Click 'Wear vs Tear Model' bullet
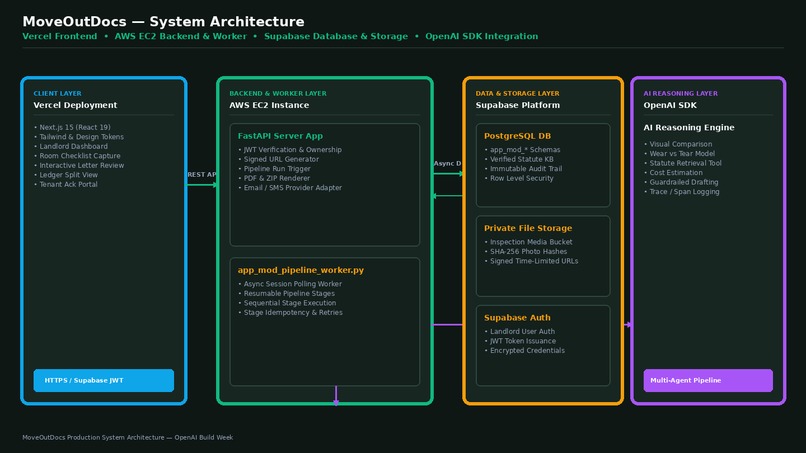This screenshot has height=453, width=806. tap(680, 154)
